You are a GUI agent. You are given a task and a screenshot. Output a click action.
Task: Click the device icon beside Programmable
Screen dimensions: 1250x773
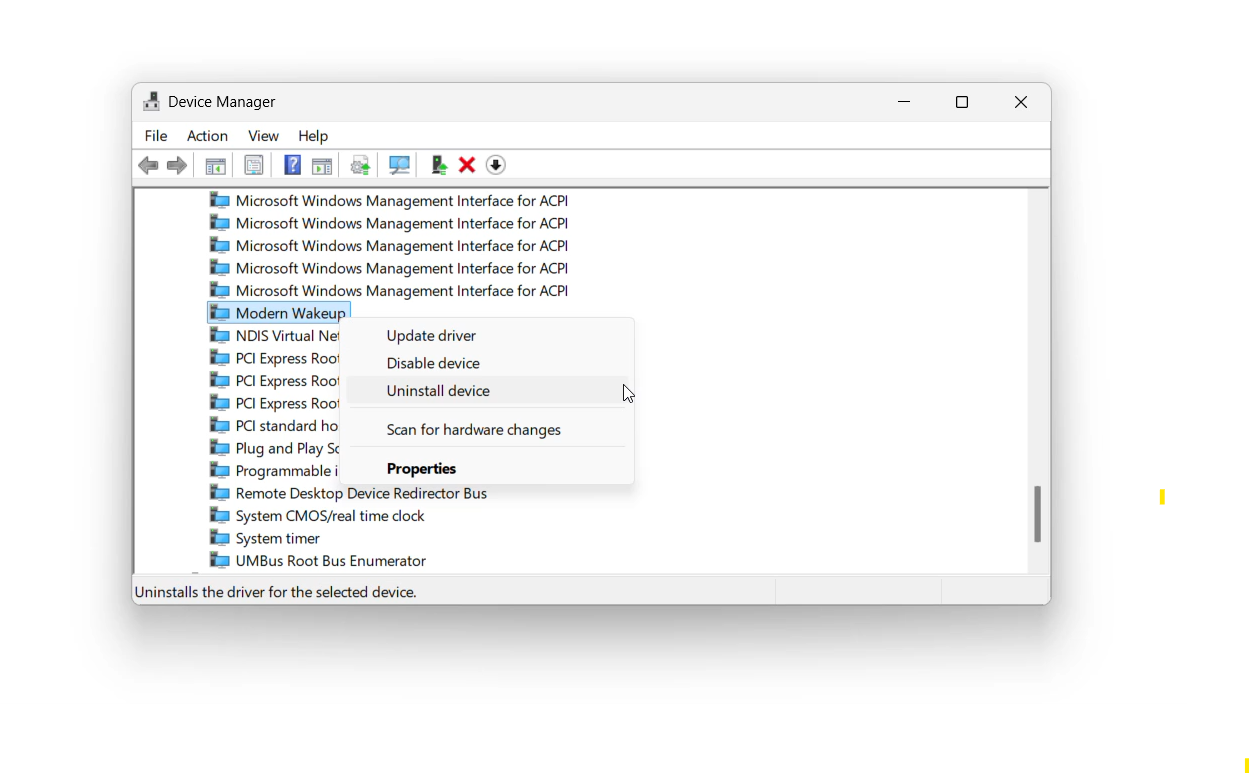point(220,471)
